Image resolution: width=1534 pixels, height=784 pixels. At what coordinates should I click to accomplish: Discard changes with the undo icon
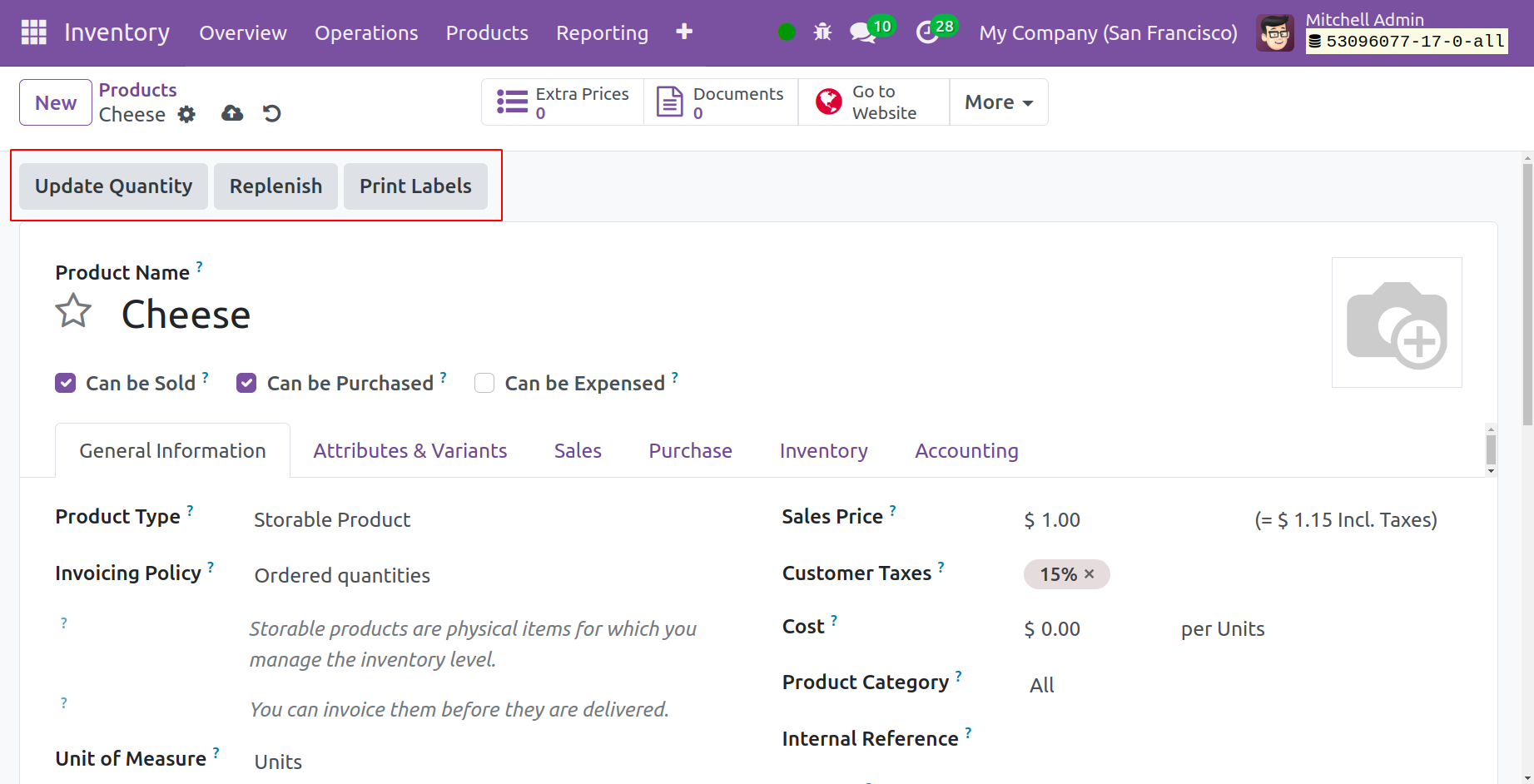(272, 113)
